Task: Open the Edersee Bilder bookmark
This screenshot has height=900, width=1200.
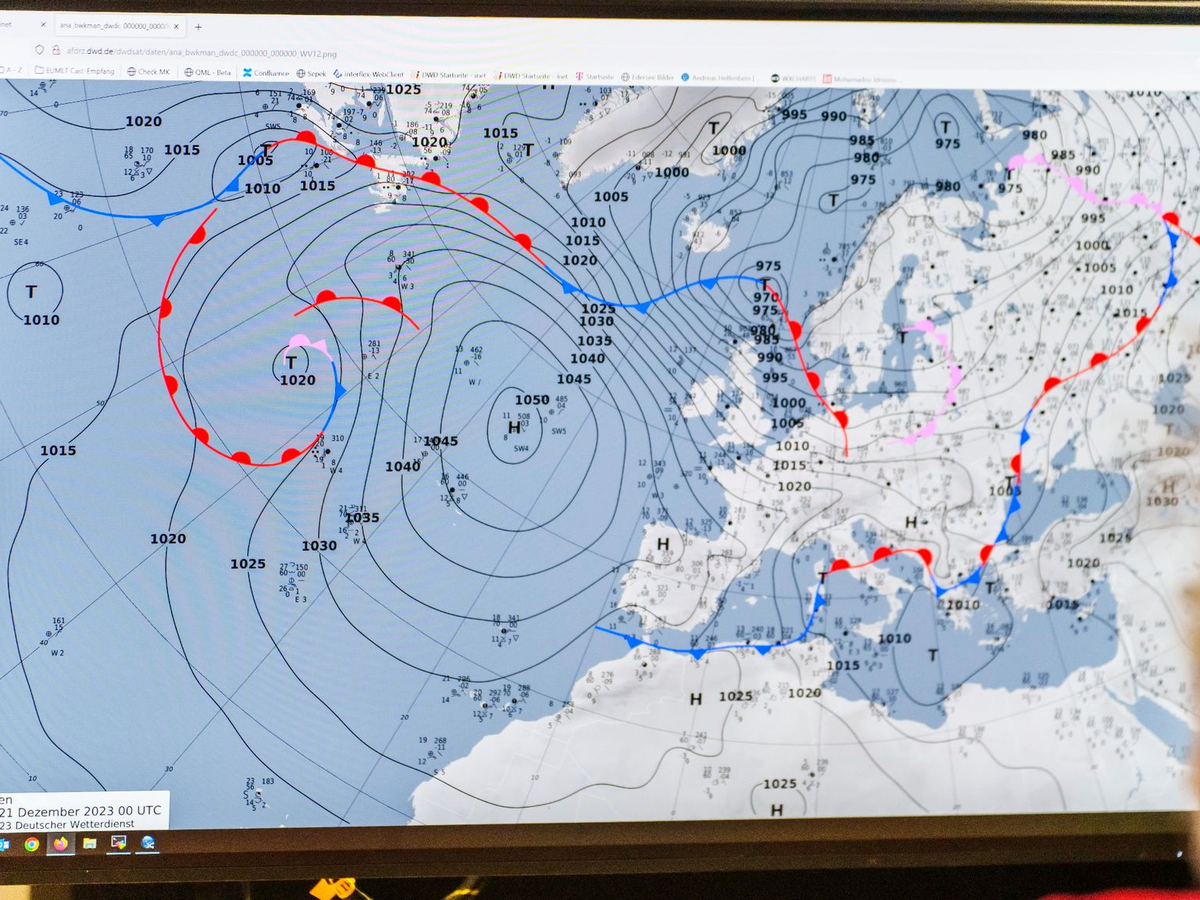Action: [x=649, y=77]
